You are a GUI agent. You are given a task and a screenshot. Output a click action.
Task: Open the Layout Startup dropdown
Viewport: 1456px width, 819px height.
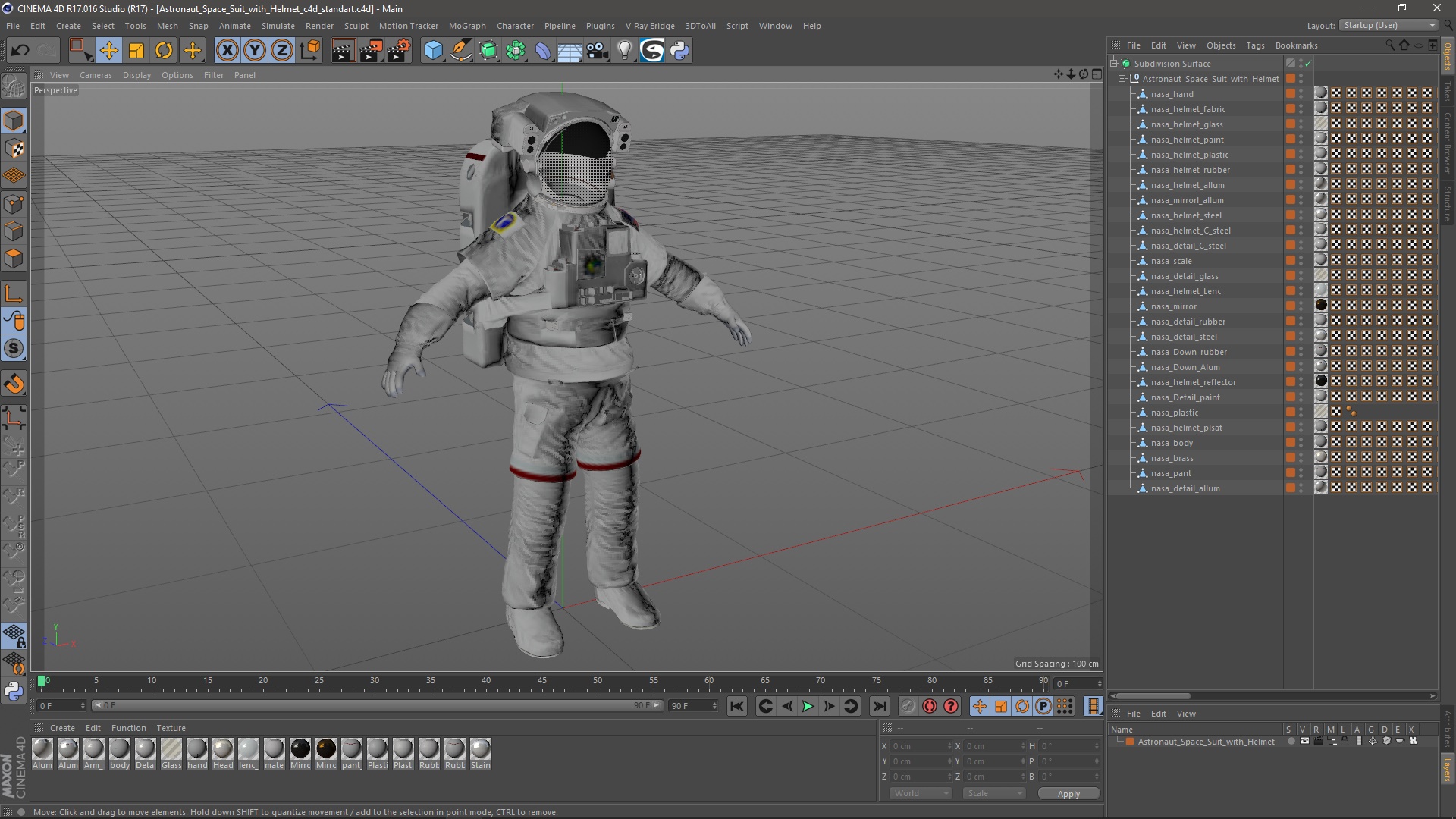coord(1389,25)
